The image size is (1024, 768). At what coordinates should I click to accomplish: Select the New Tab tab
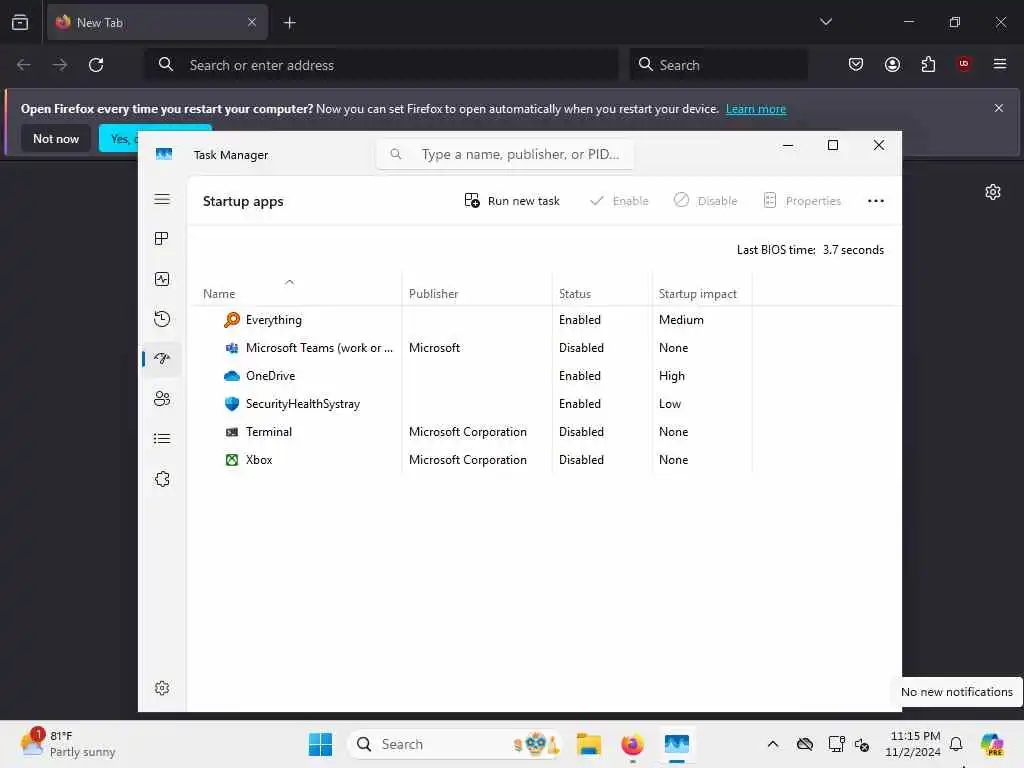(x=157, y=22)
